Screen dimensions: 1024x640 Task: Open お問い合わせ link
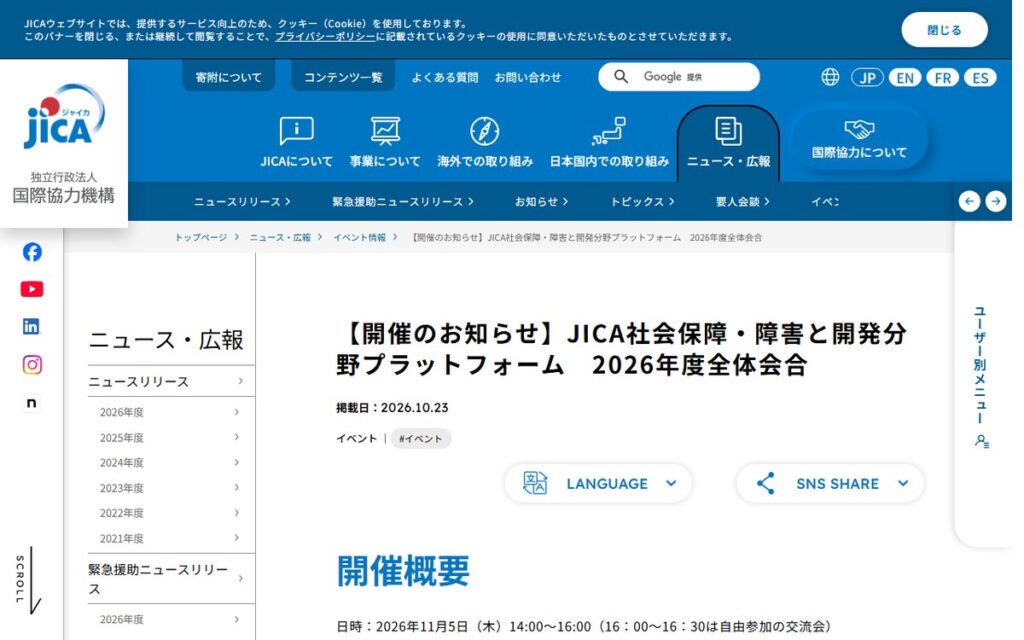[x=528, y=77]
